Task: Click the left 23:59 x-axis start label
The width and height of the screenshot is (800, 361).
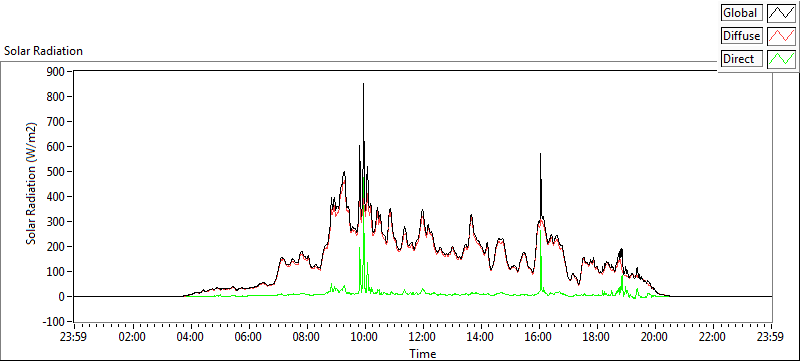Action: tap(74, 337)
